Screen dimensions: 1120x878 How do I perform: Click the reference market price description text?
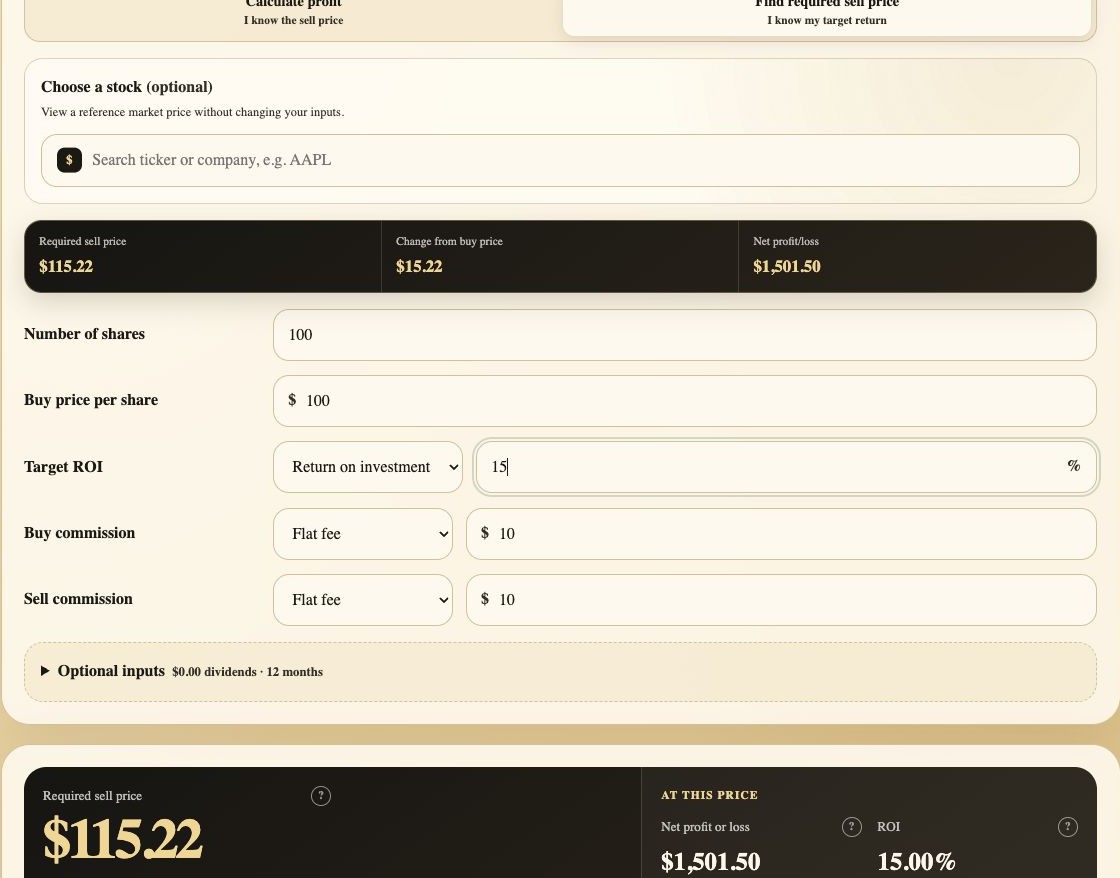[192, 112]
